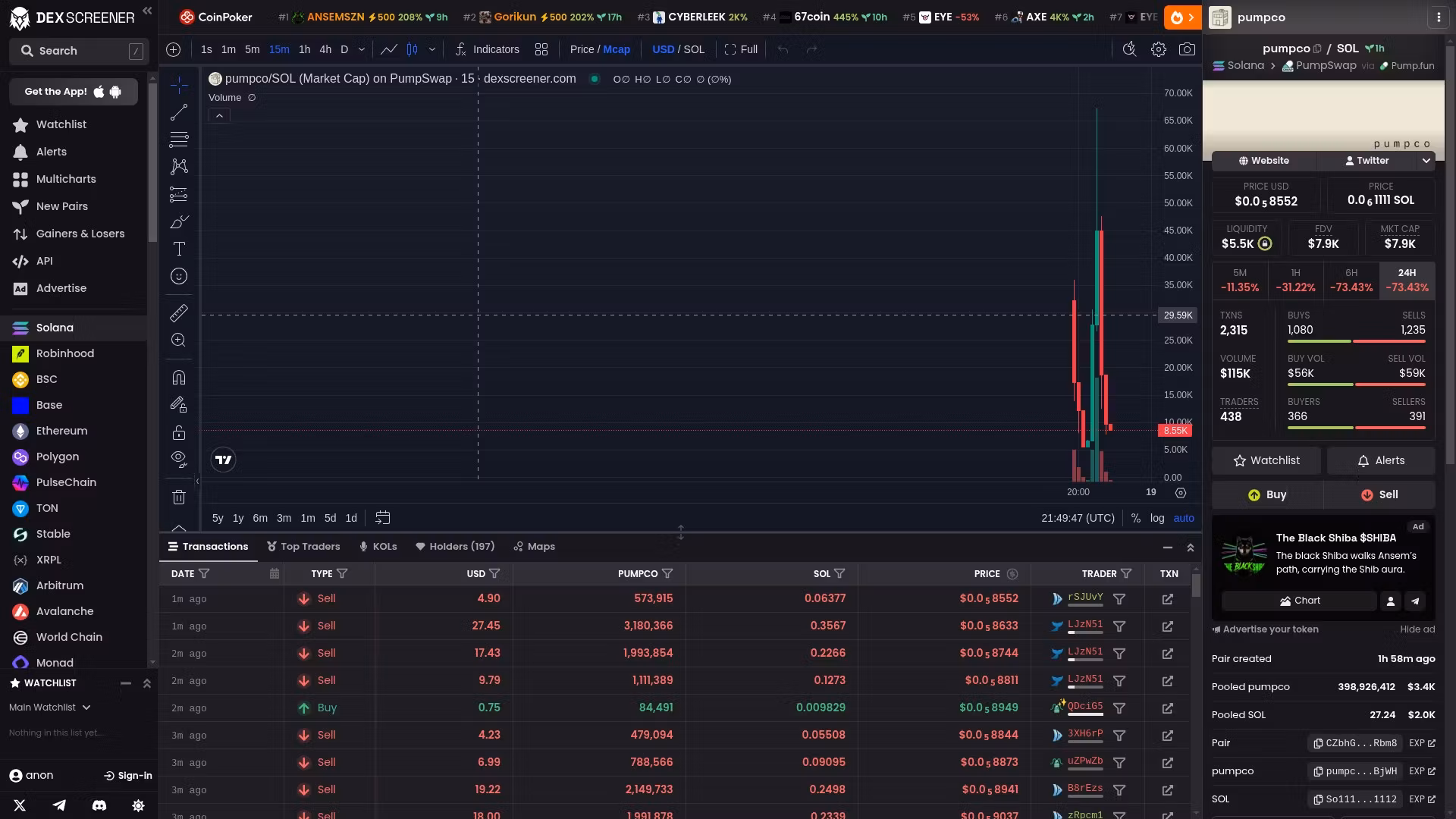The image size is (1456, 819).
Task: Hide all drawings with the eye icon
Action: 179,459
